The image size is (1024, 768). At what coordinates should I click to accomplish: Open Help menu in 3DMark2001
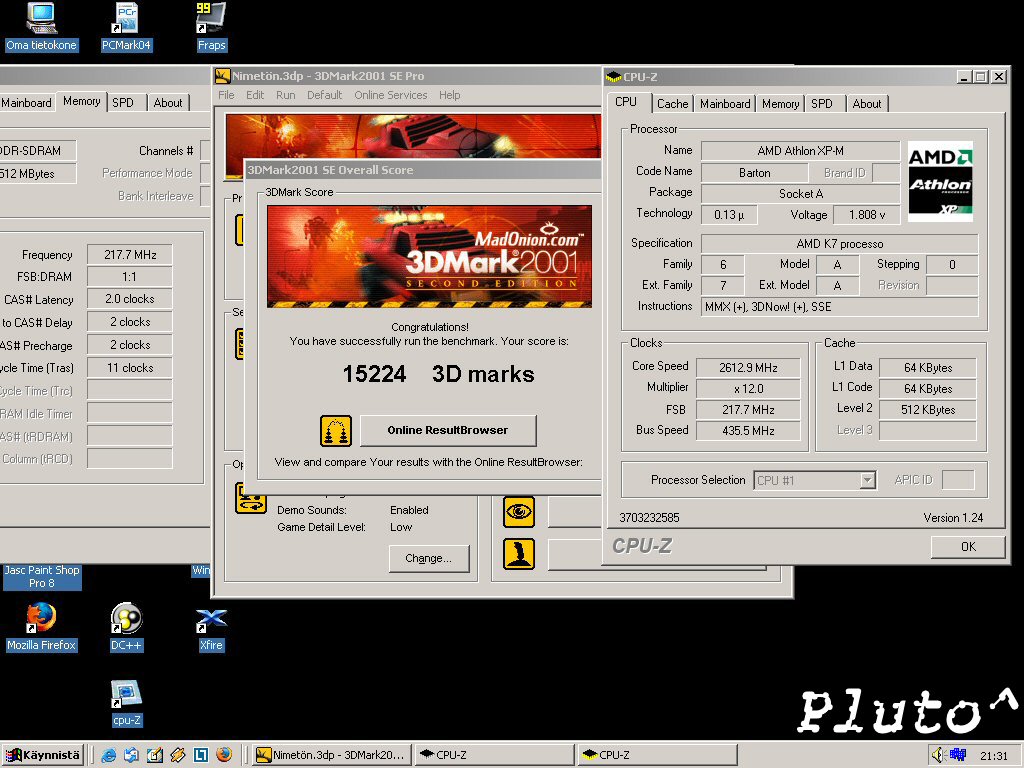(x=449, y=95)
